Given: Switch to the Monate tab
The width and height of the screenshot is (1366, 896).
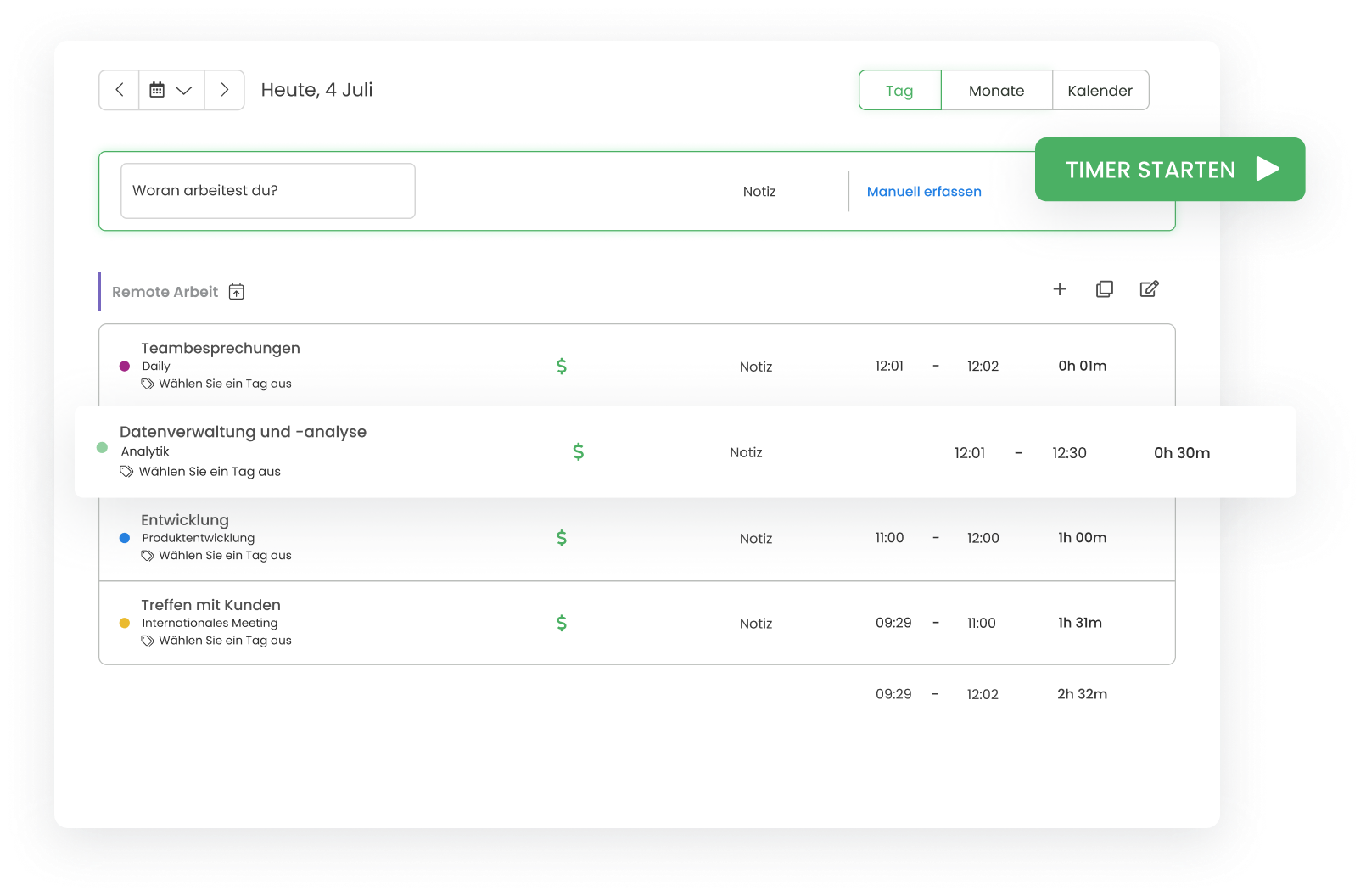Looking at the screenshot, I should [996, 91].
